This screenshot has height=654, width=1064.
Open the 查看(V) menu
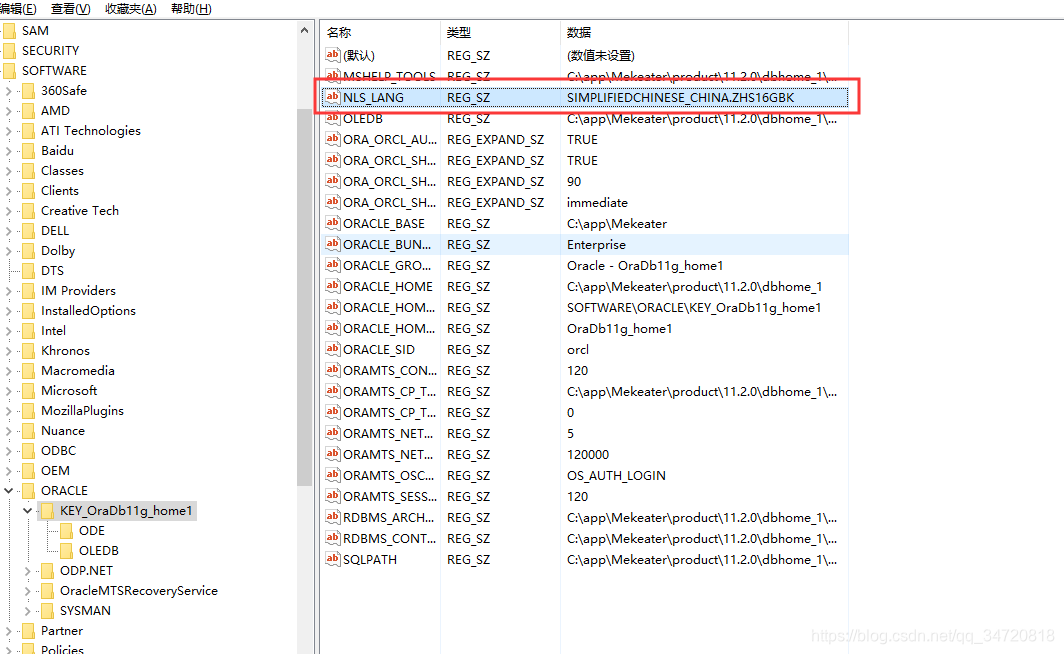tap(71, 9)
